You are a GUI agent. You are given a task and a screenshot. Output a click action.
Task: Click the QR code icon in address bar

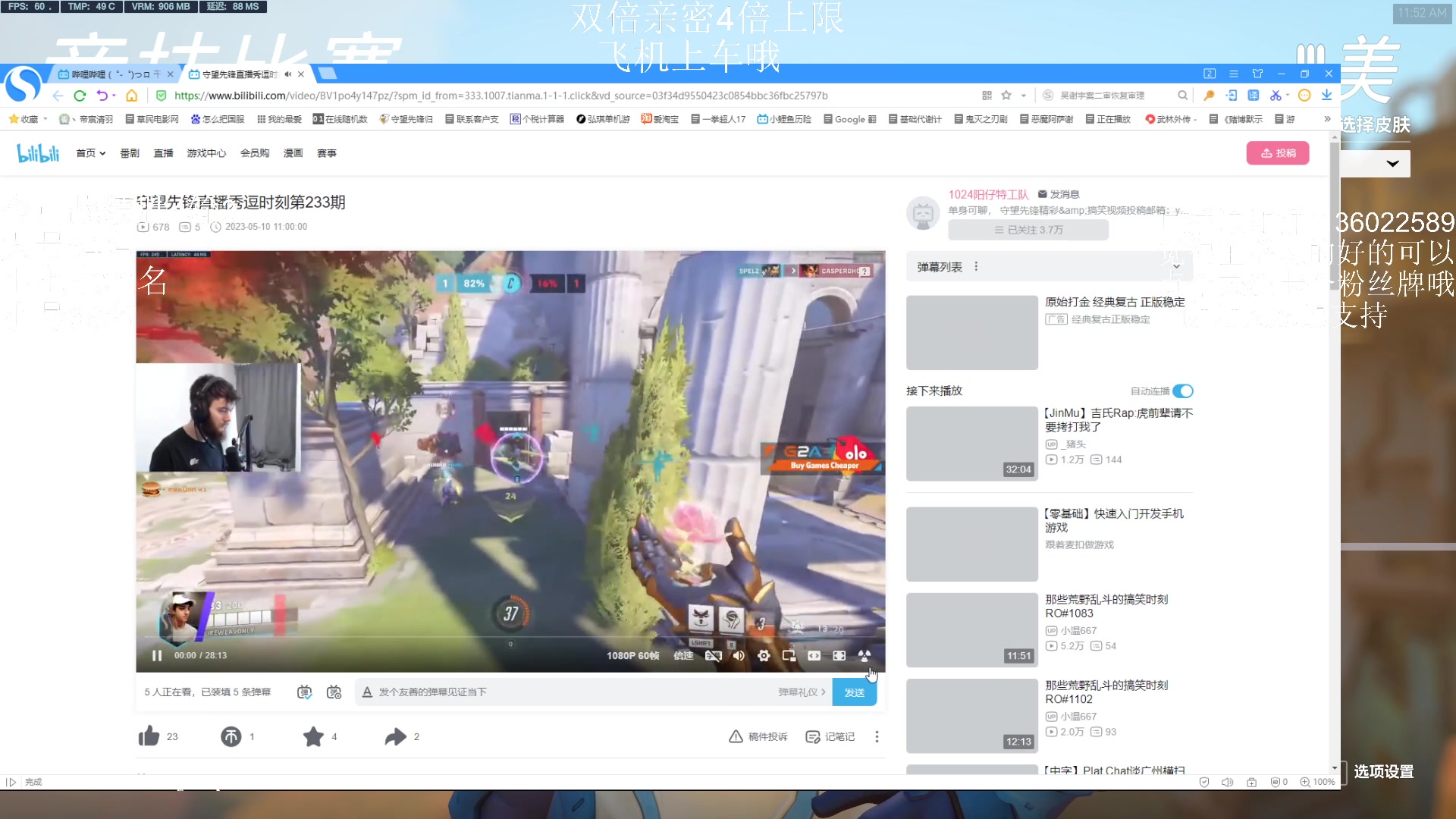[x=987, y=96]
